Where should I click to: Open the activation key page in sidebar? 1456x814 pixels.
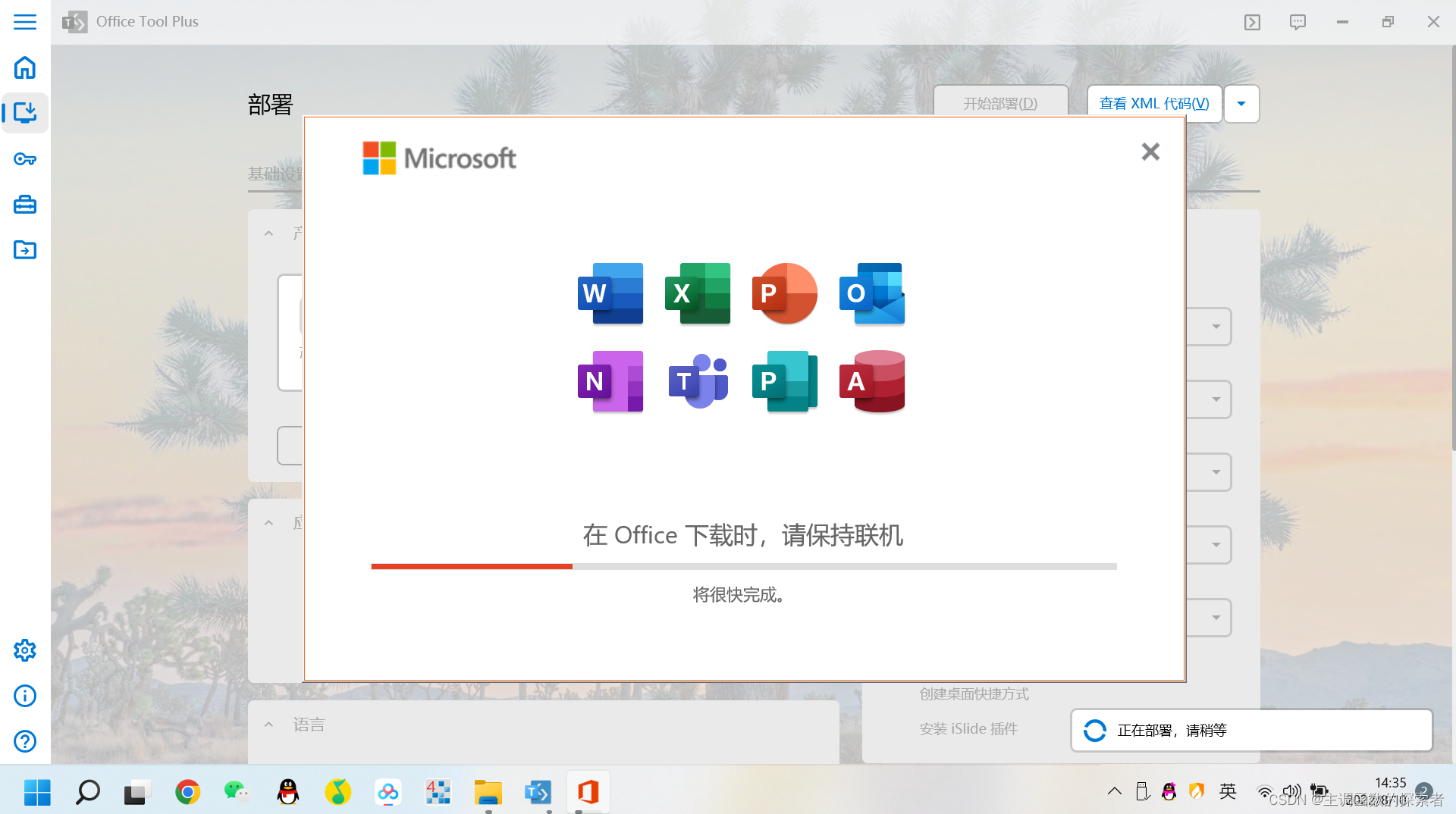(25, 159)
